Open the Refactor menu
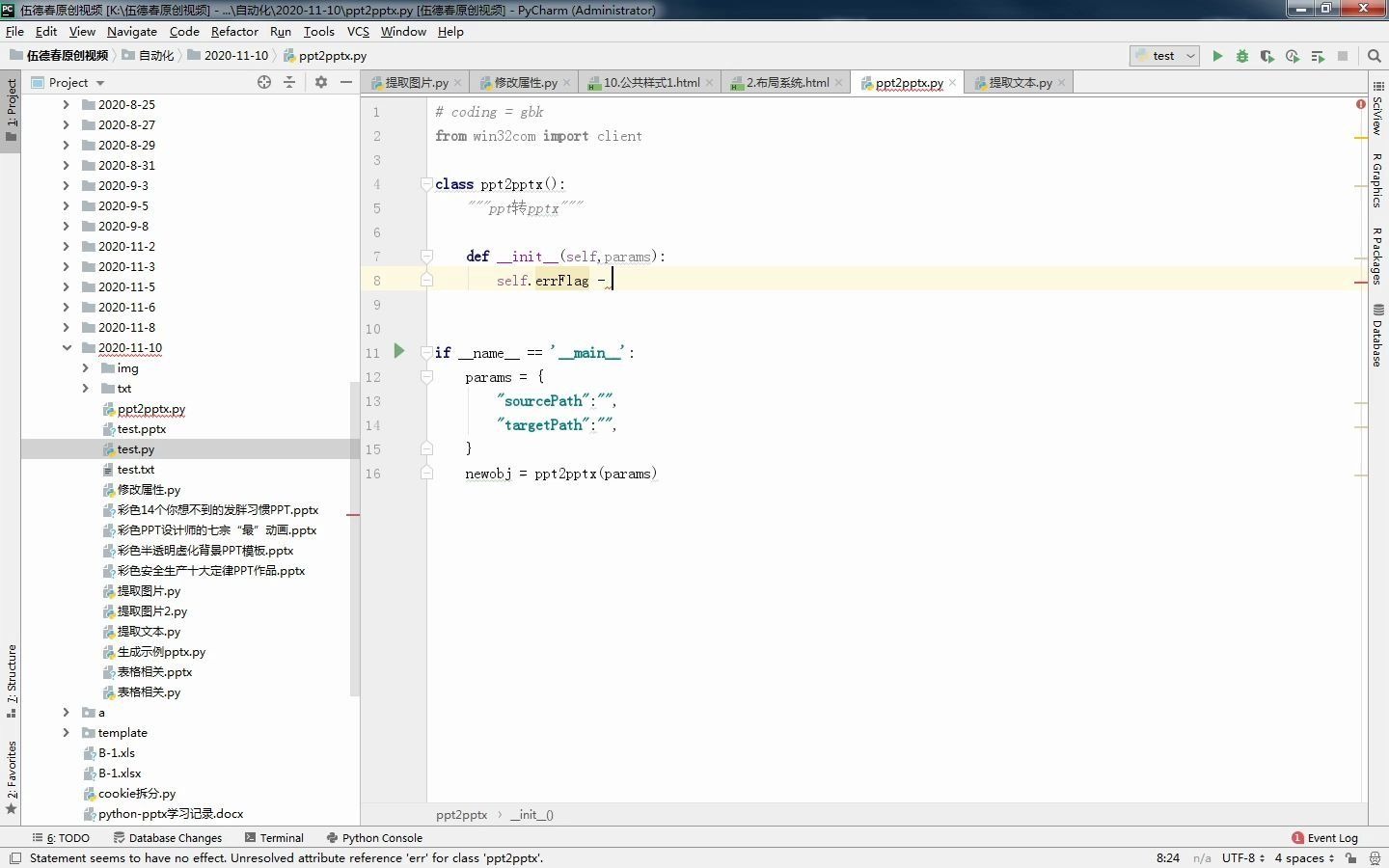Image resolution: width=1389 pixels, height=868 pixels. coord(234,31)
